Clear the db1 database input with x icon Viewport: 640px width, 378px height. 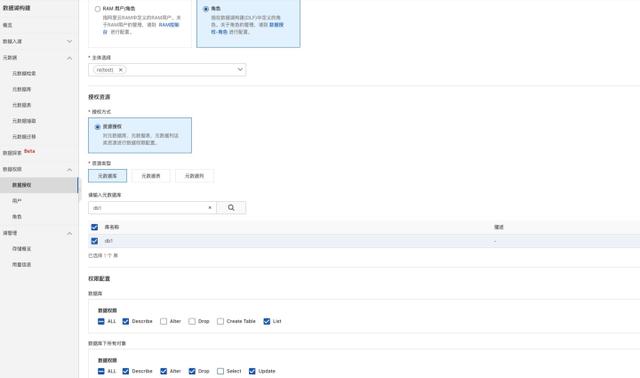210,207
